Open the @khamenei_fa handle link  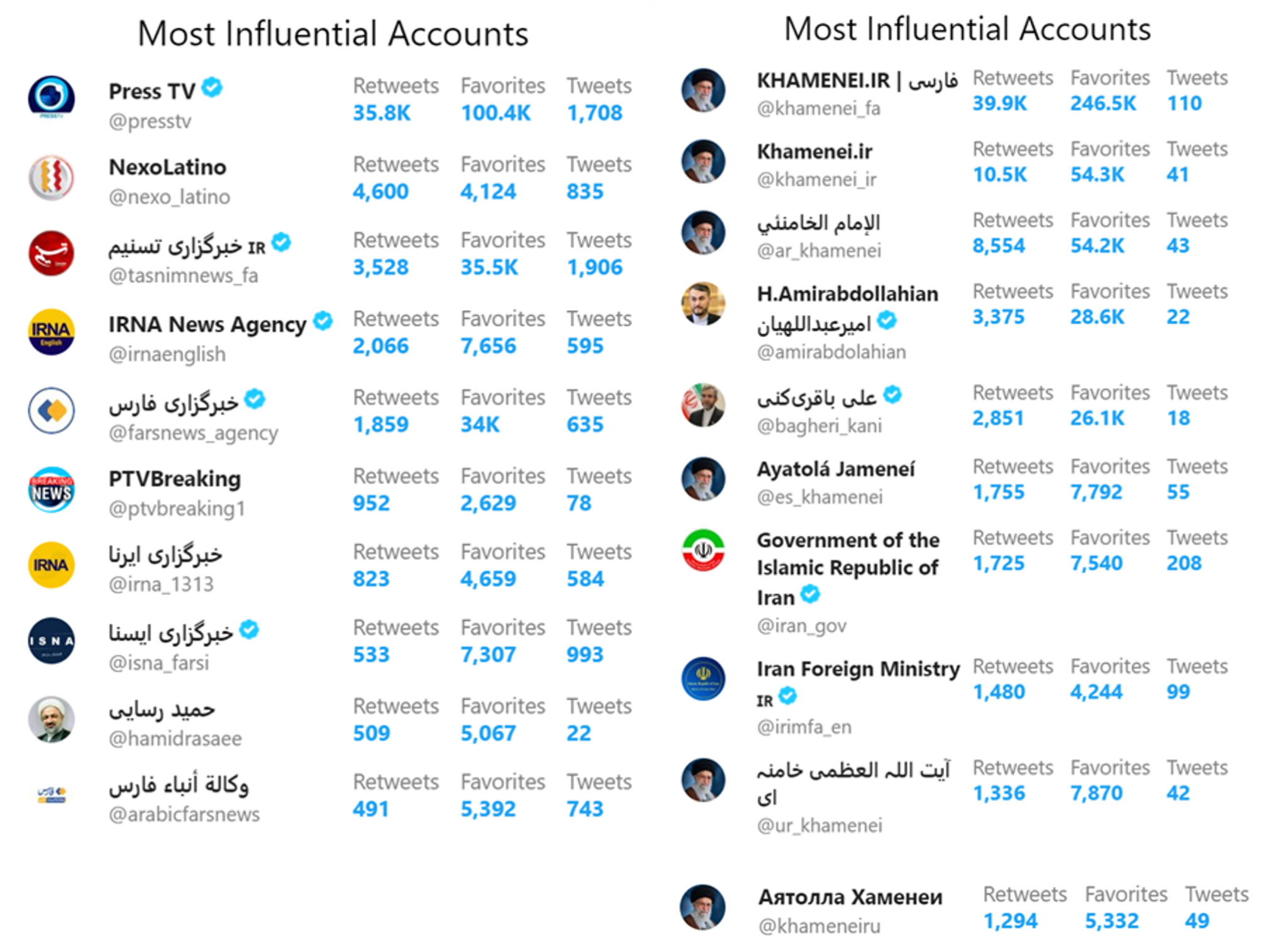(x=818, y=108)
